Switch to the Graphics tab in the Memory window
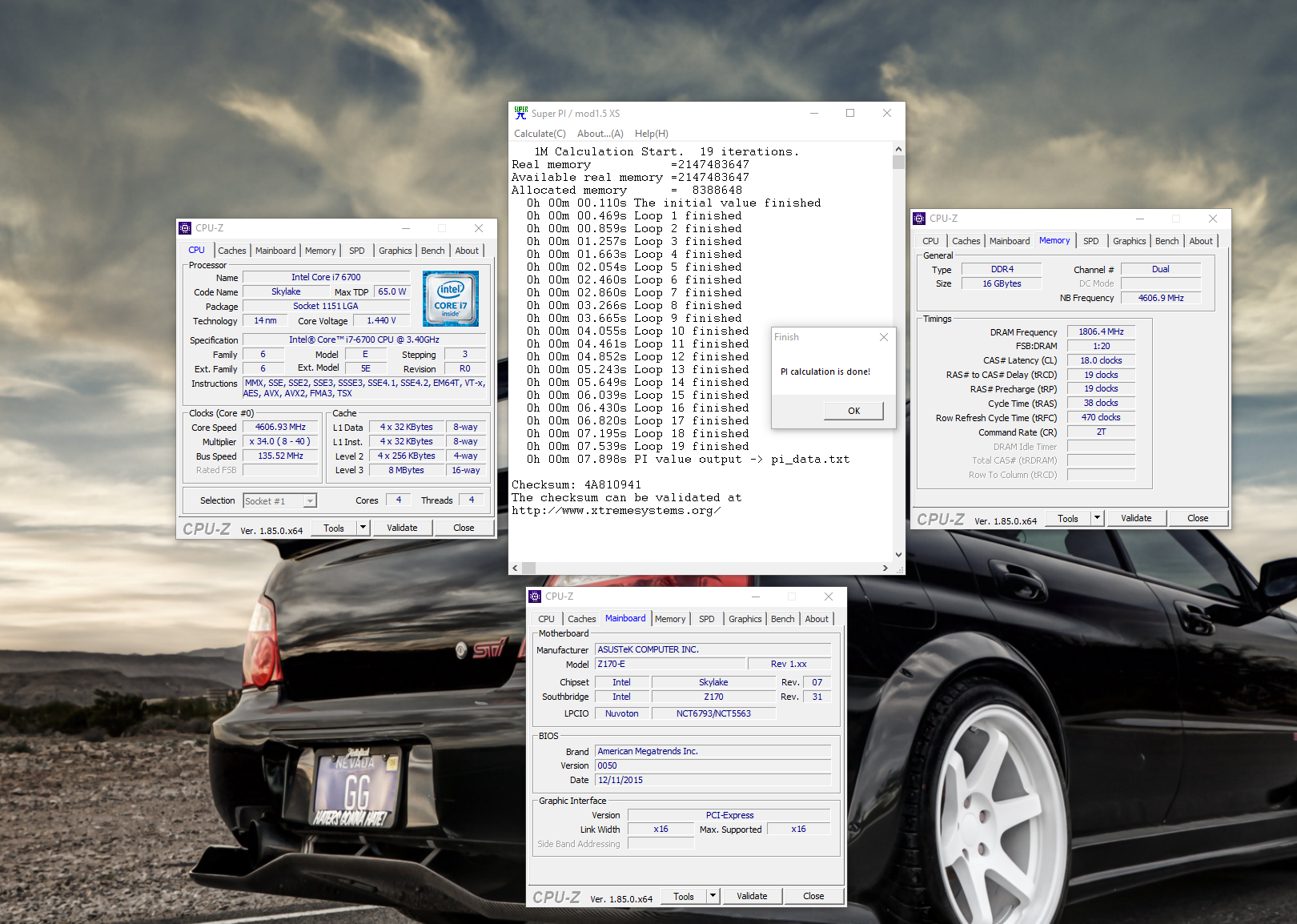 [x=1130, y=241]
